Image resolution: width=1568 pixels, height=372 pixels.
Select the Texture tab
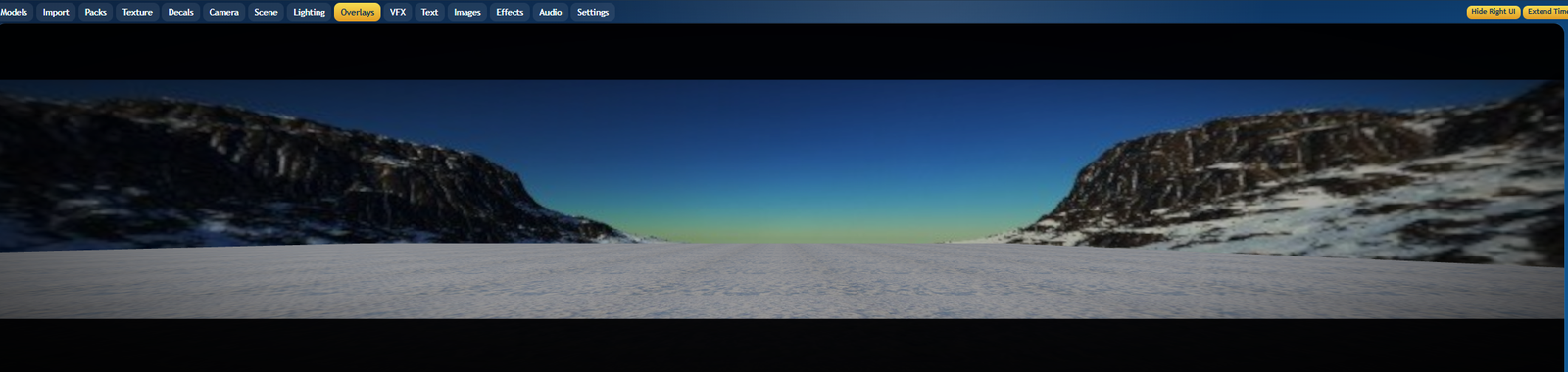(137, 12)
